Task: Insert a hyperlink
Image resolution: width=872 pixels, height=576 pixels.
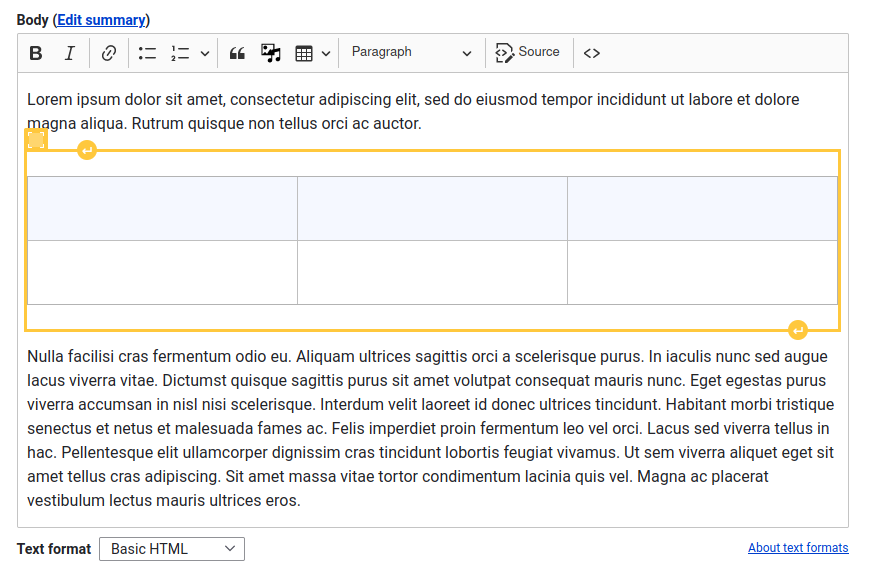Action: [x=108, y=52]
